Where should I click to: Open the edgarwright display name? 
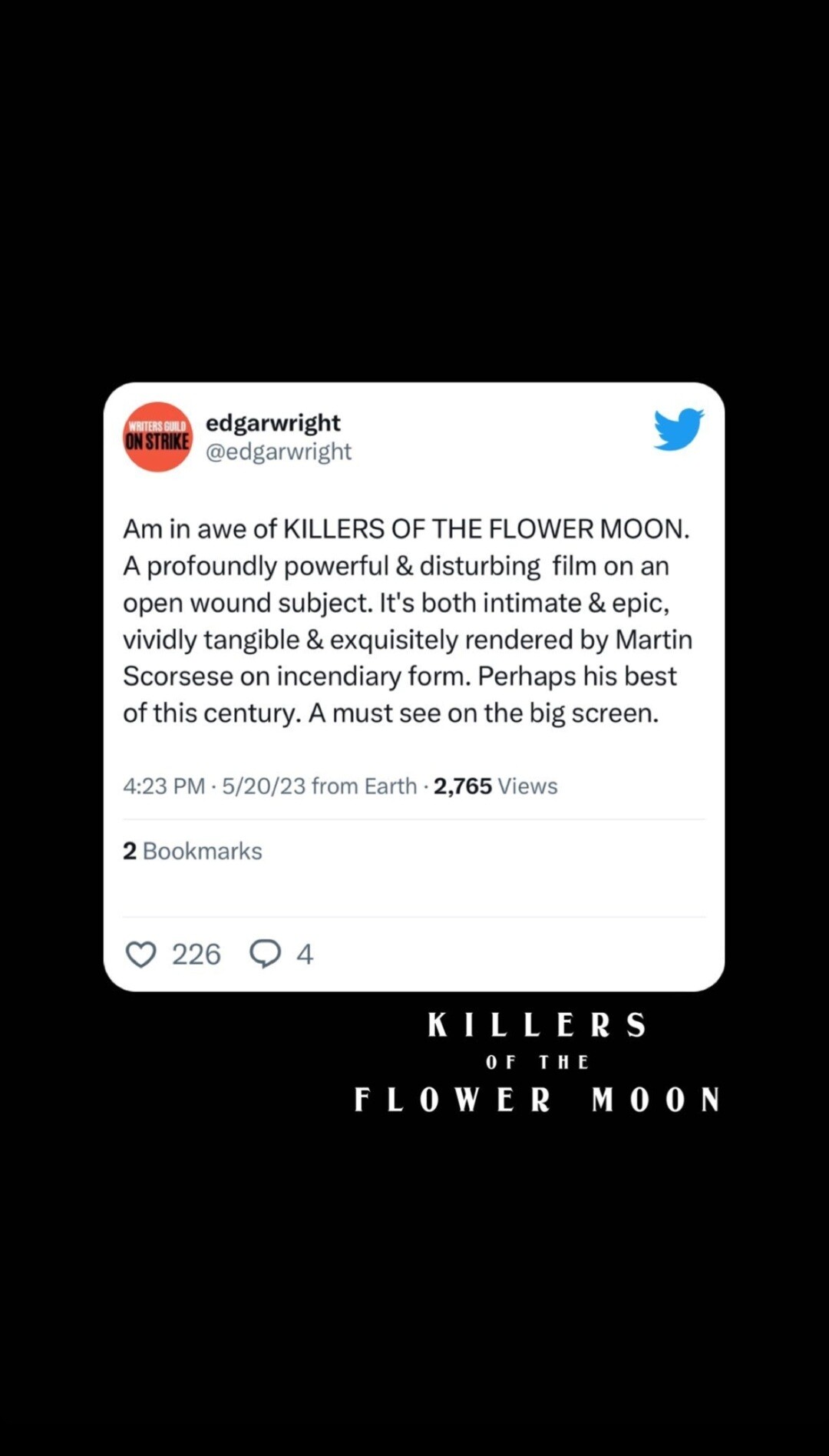(272, 423)
